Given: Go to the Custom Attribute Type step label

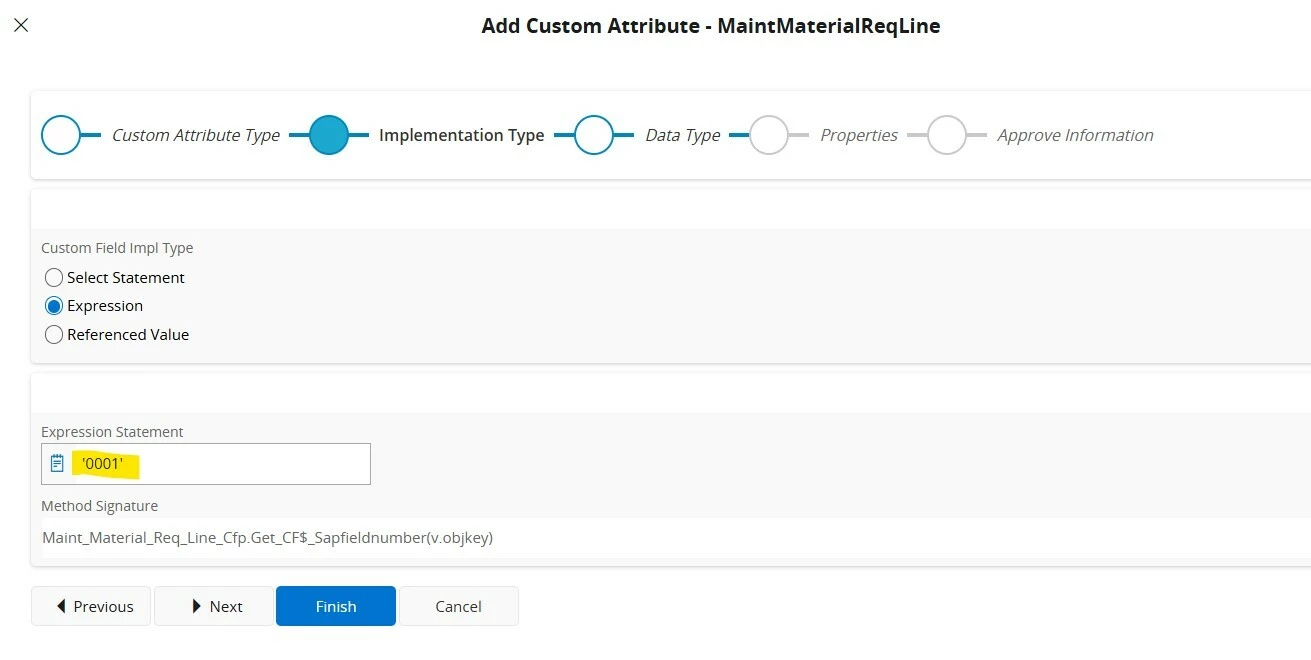Looking at the screenshot, I should pos(195,135).
